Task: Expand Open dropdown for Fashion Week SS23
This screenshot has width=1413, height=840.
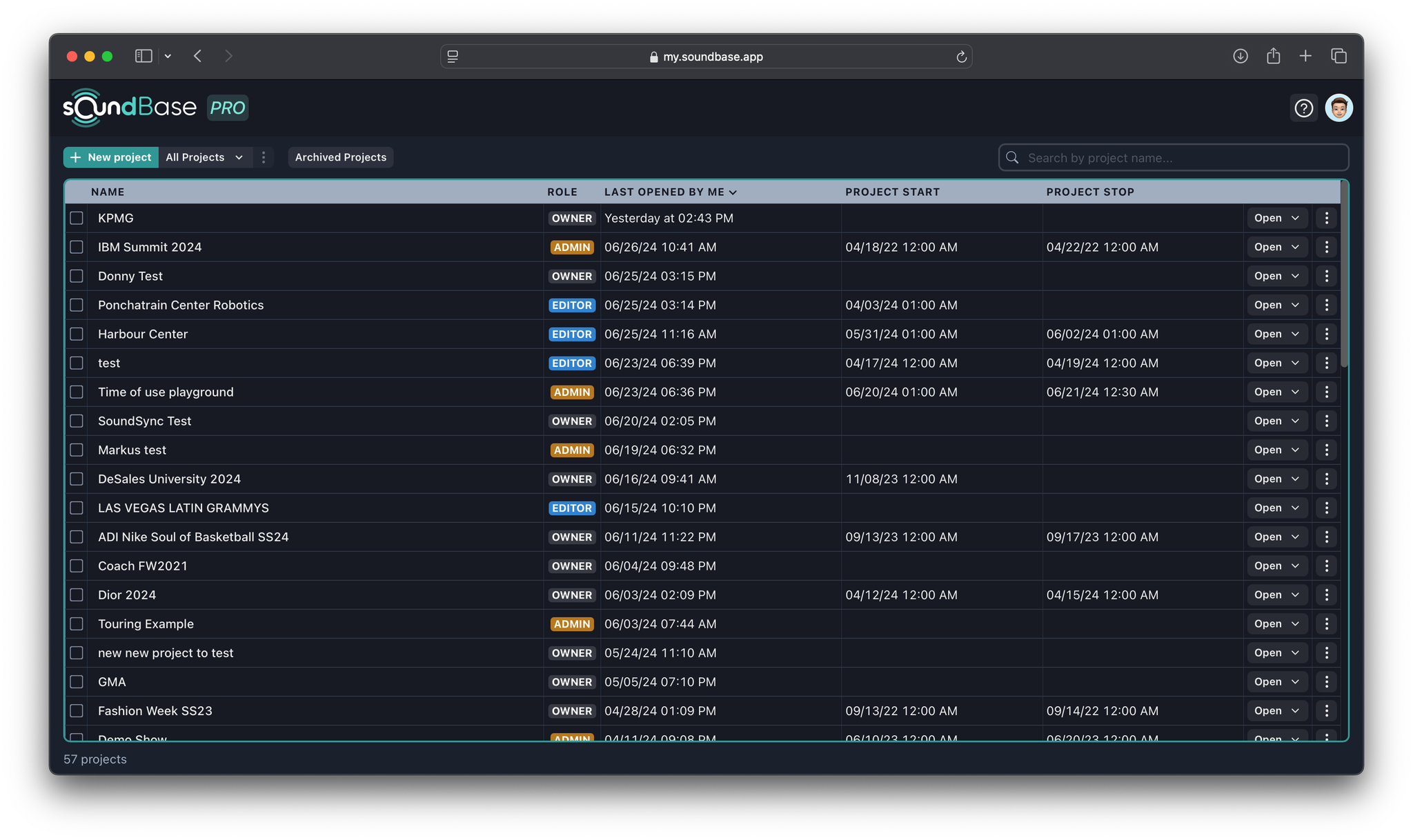Action: coord(1276,710)
